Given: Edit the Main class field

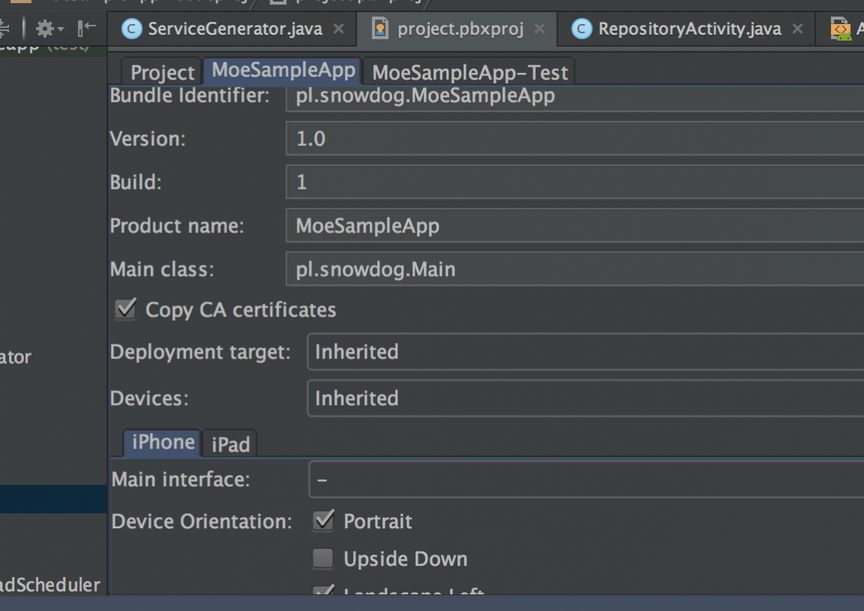Looking at the screenshot, I should (x=575, y=269).
